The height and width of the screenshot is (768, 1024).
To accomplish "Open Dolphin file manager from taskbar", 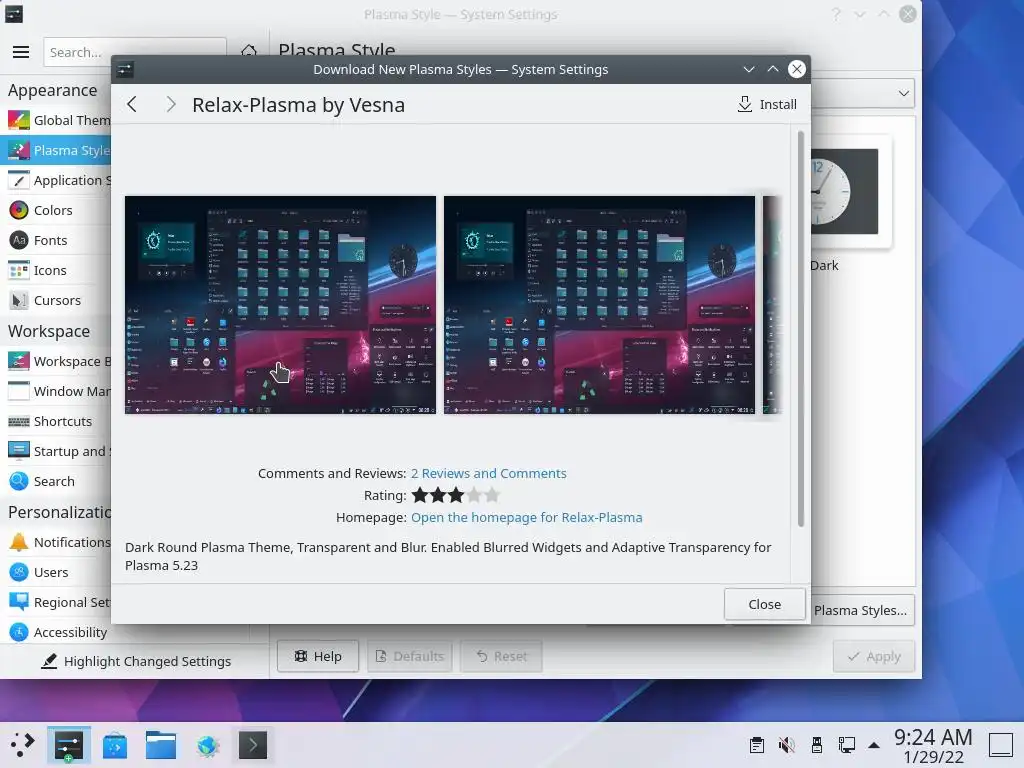I will [161, 745].
